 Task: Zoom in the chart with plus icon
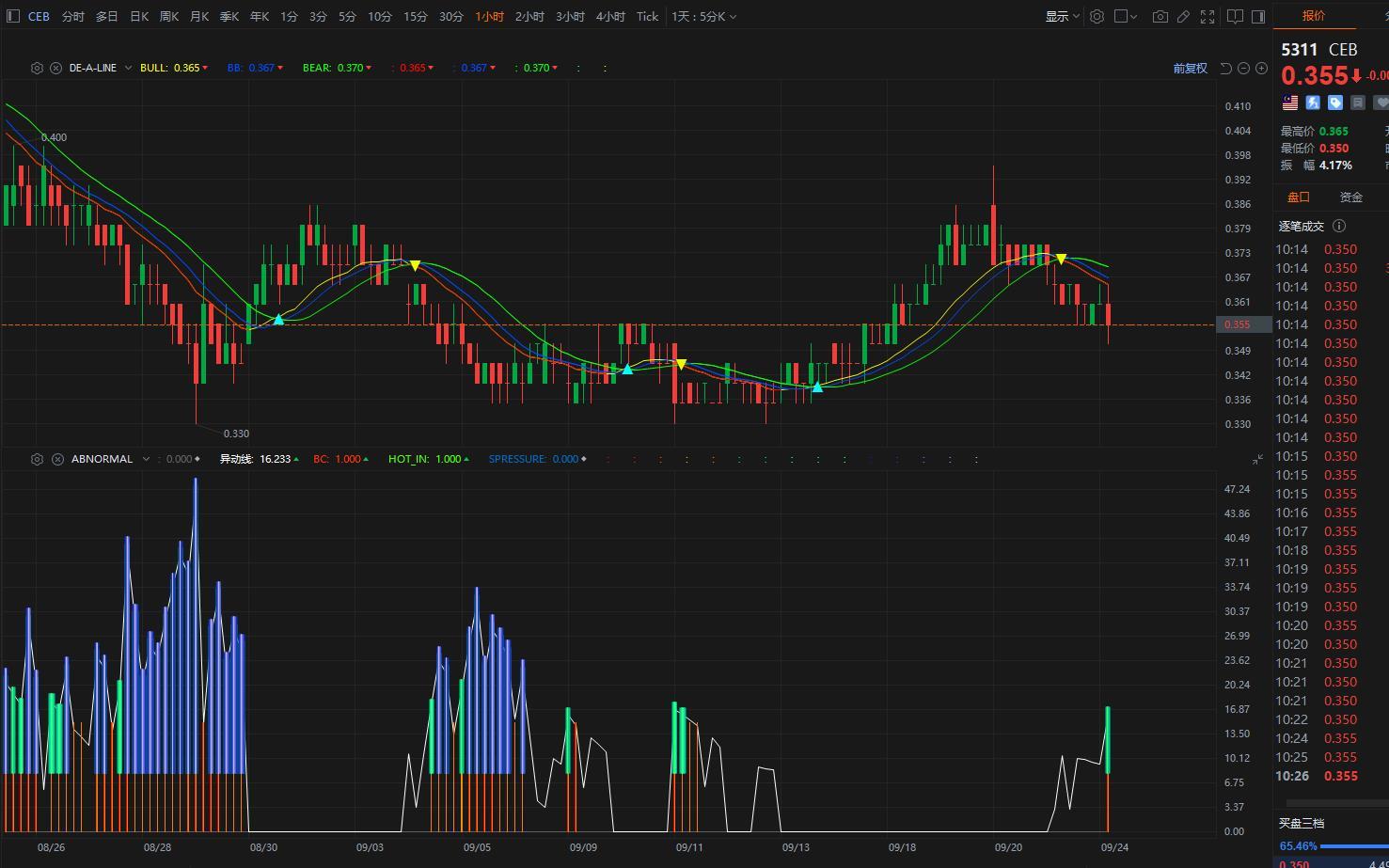point(1261,68)
